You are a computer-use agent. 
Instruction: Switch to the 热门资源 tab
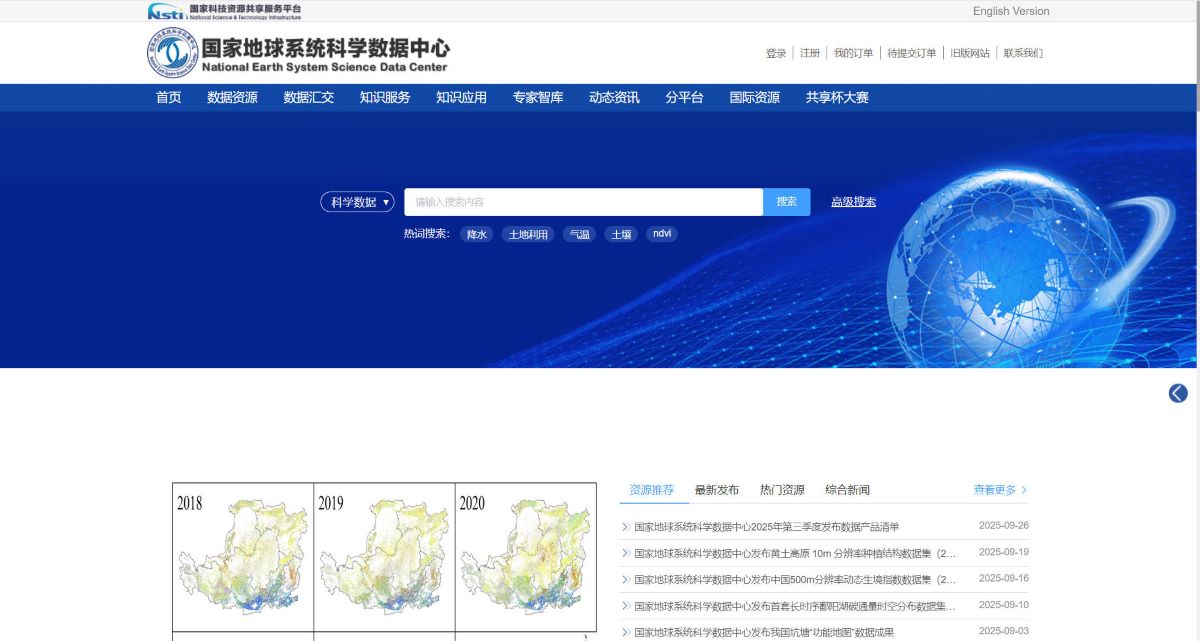[x=782, y=490]
